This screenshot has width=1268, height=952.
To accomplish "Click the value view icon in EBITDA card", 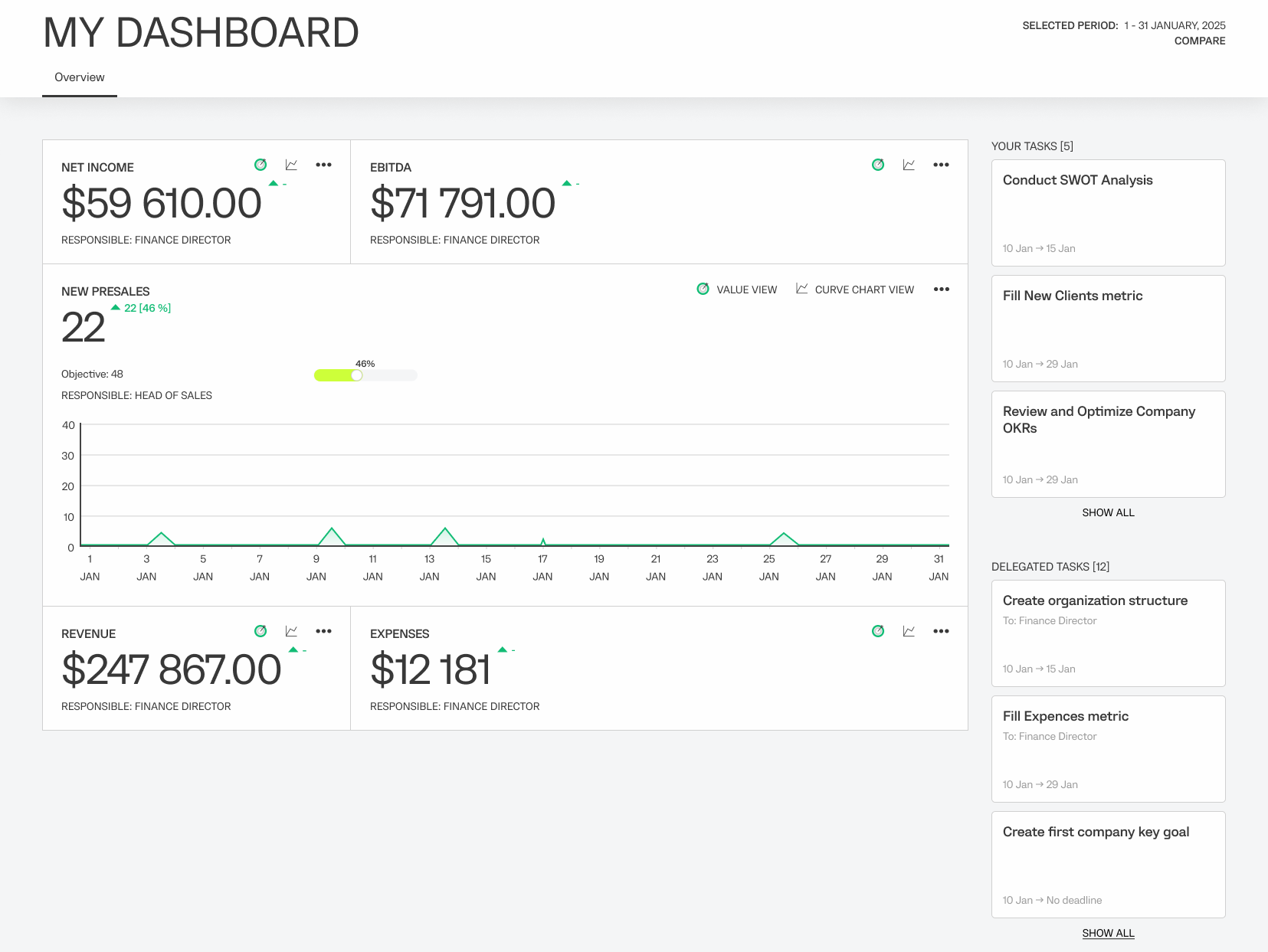I will click(878, 165).
